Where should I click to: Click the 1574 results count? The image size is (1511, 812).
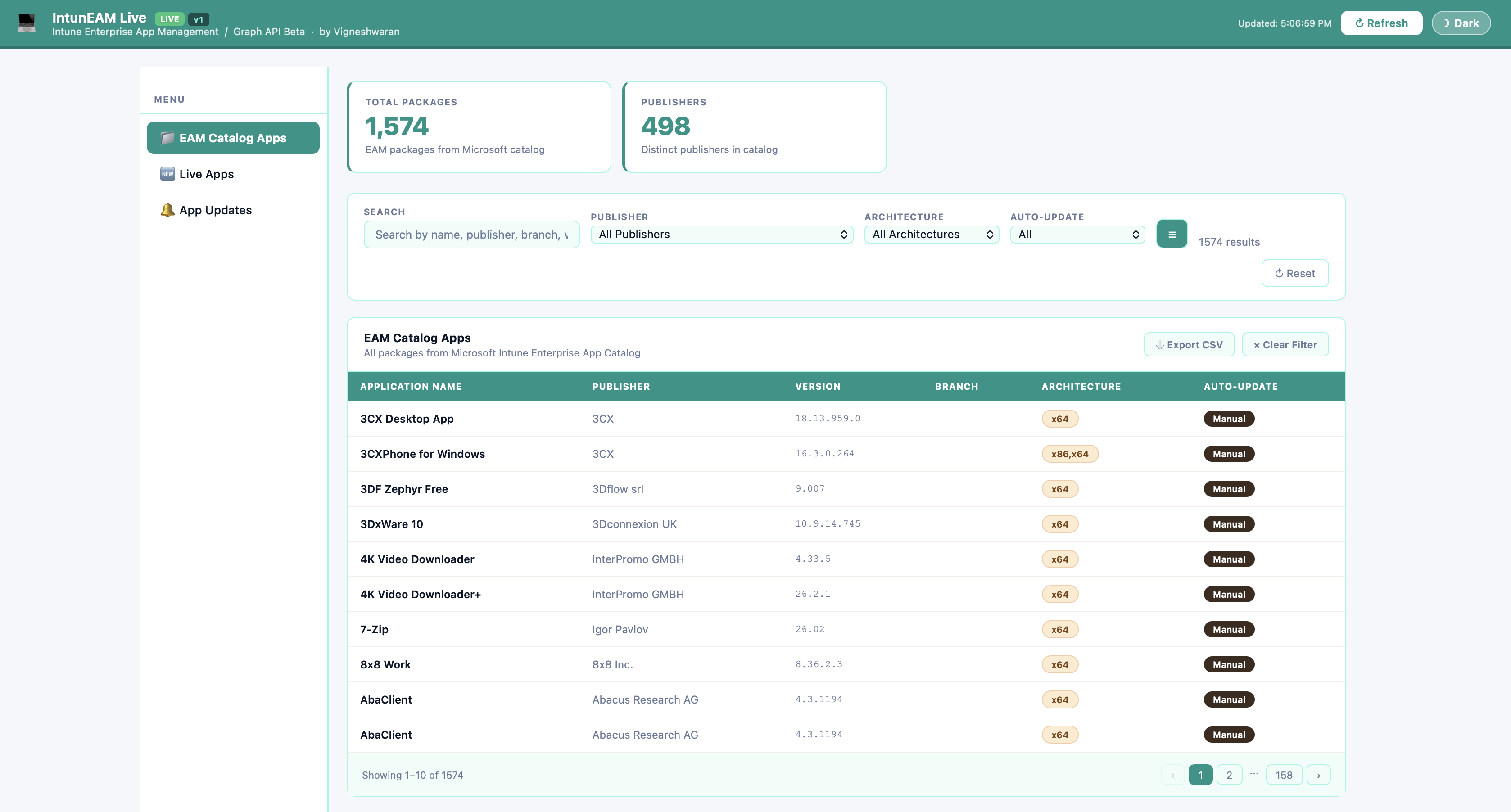1229,242
